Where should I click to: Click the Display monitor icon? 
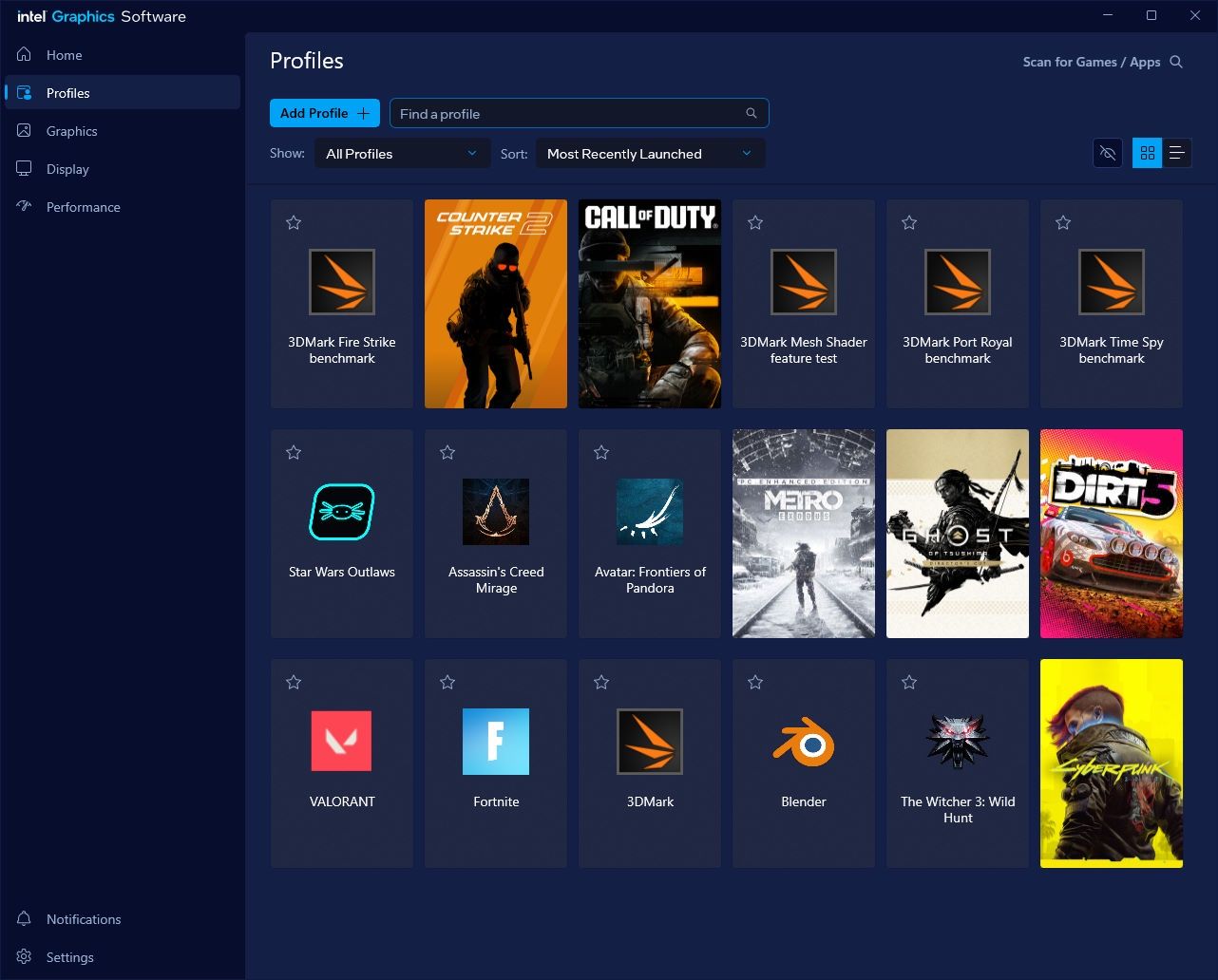click(x=25, y=168)
